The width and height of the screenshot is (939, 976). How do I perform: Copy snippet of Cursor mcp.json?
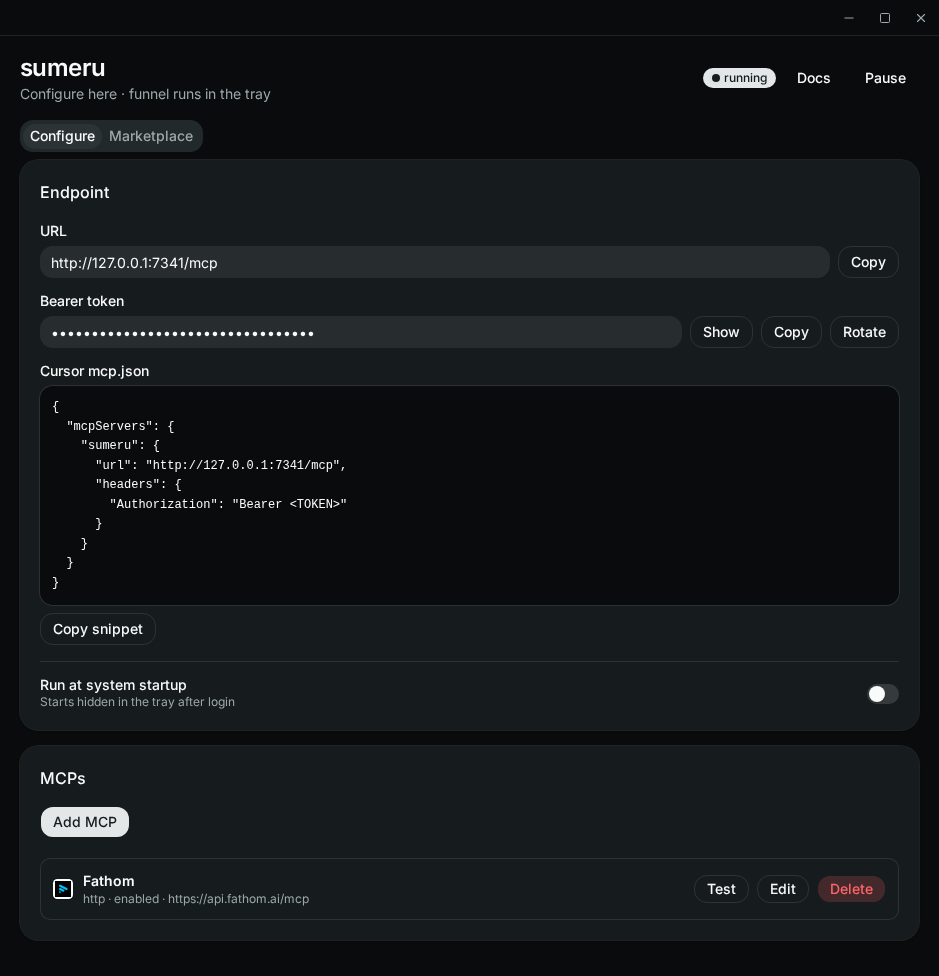point(98,629)
